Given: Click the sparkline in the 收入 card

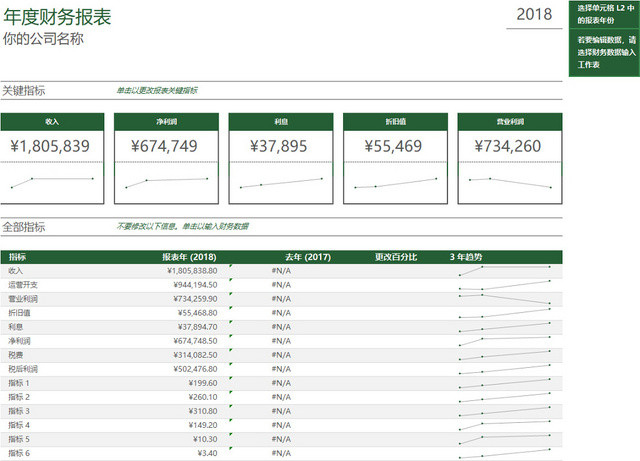Looking at the screenshot, I should click(52, 183).
